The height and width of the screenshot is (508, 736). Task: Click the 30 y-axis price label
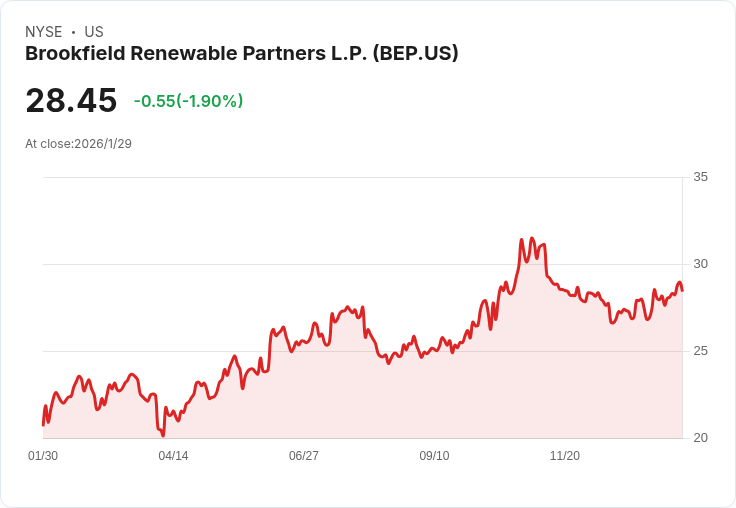click(x=700, y=264)
